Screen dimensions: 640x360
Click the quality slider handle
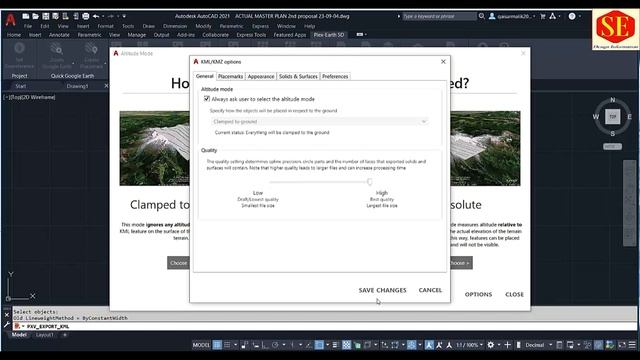(x=369, y=182)
